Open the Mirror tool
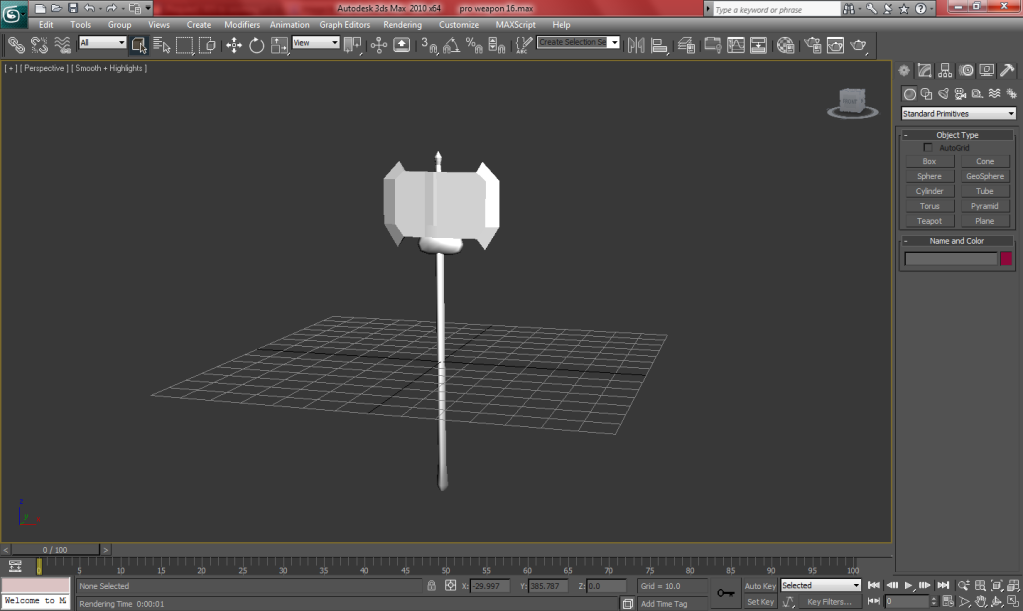This screenshot has width=1023, height=611. [x=635, y=45]
